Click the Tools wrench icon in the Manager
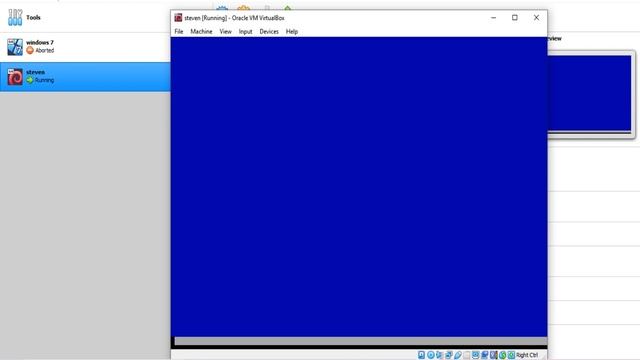Screen dimensions: 640x360 tap(15, 17)
